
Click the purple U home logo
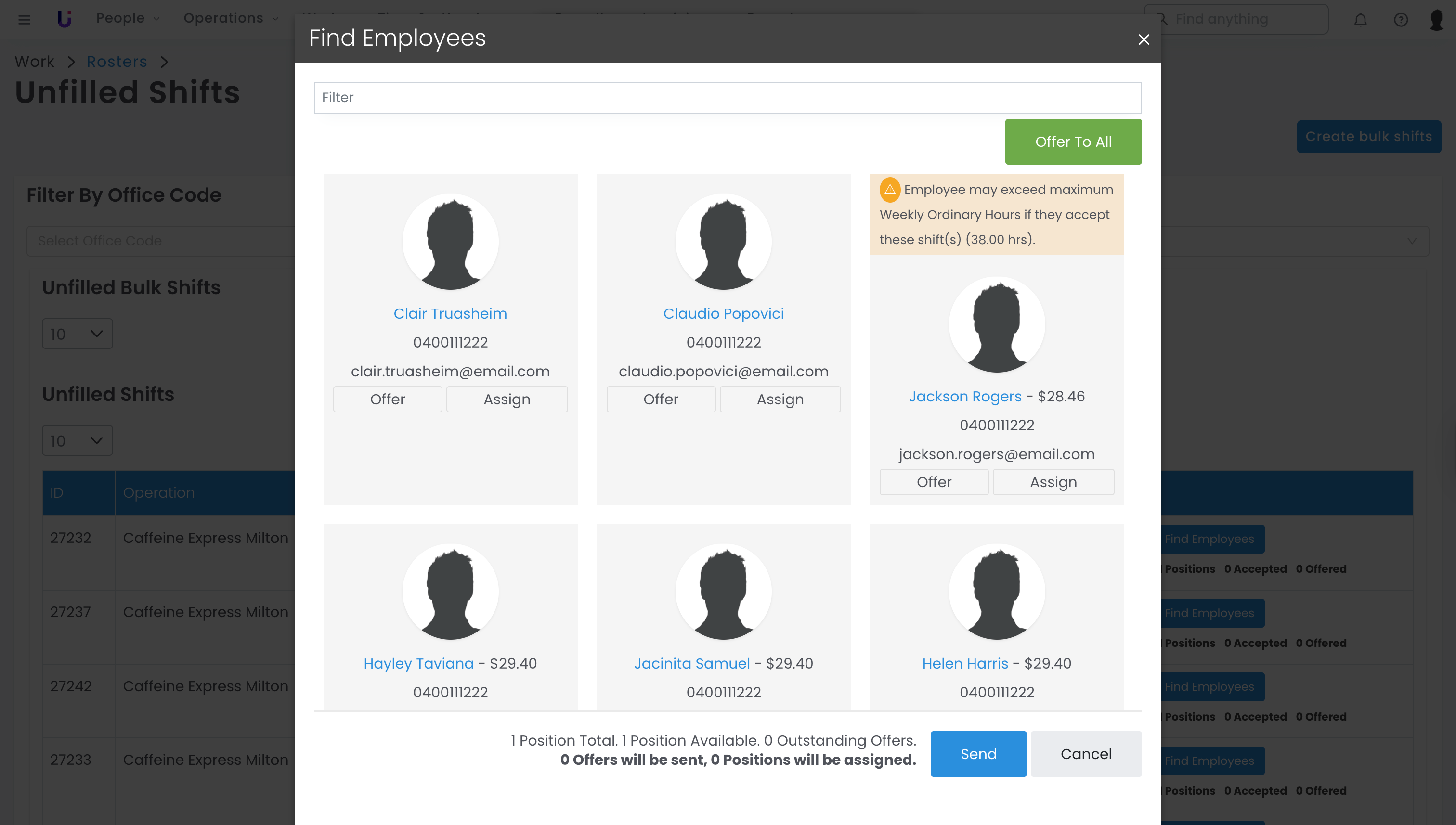[64, 19]
